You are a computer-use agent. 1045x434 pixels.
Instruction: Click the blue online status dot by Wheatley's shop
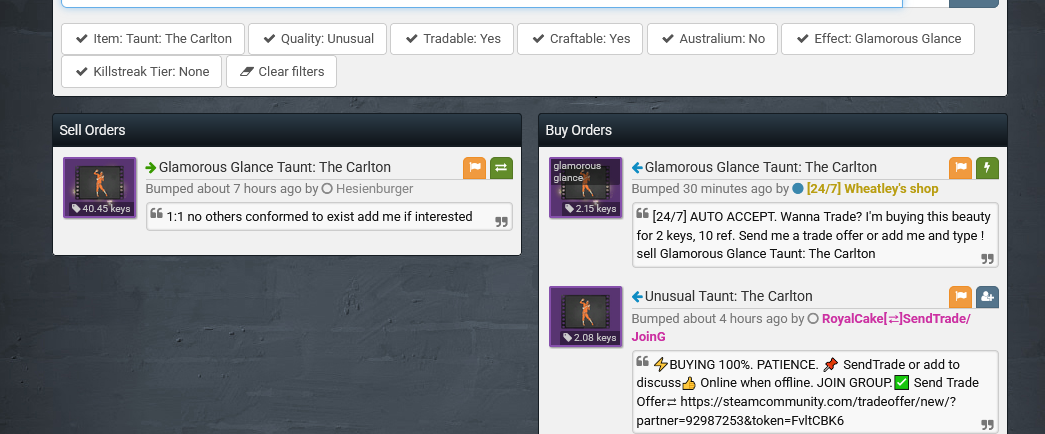point(798,189)
